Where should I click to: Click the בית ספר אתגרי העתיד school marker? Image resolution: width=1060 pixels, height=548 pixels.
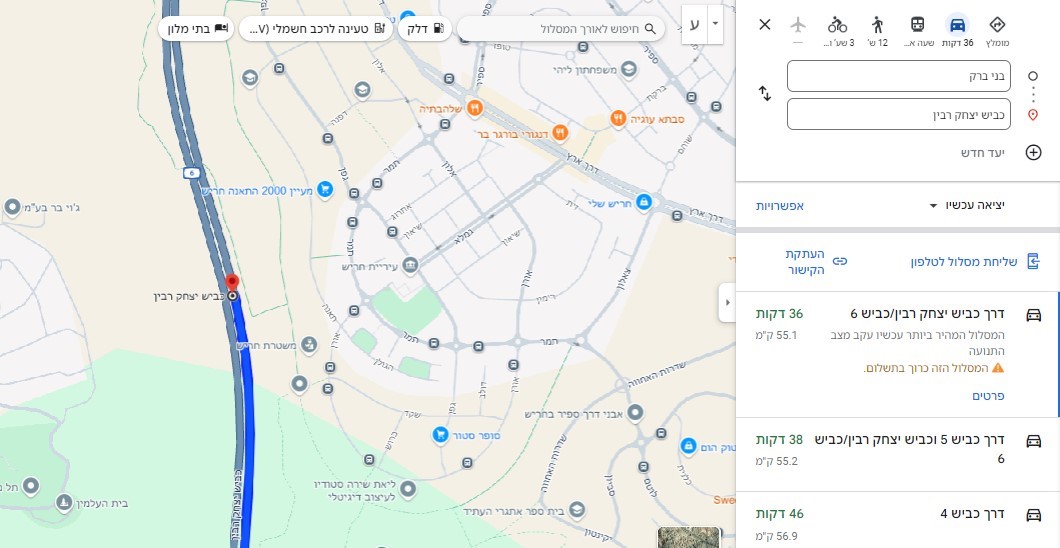[577, 511]
